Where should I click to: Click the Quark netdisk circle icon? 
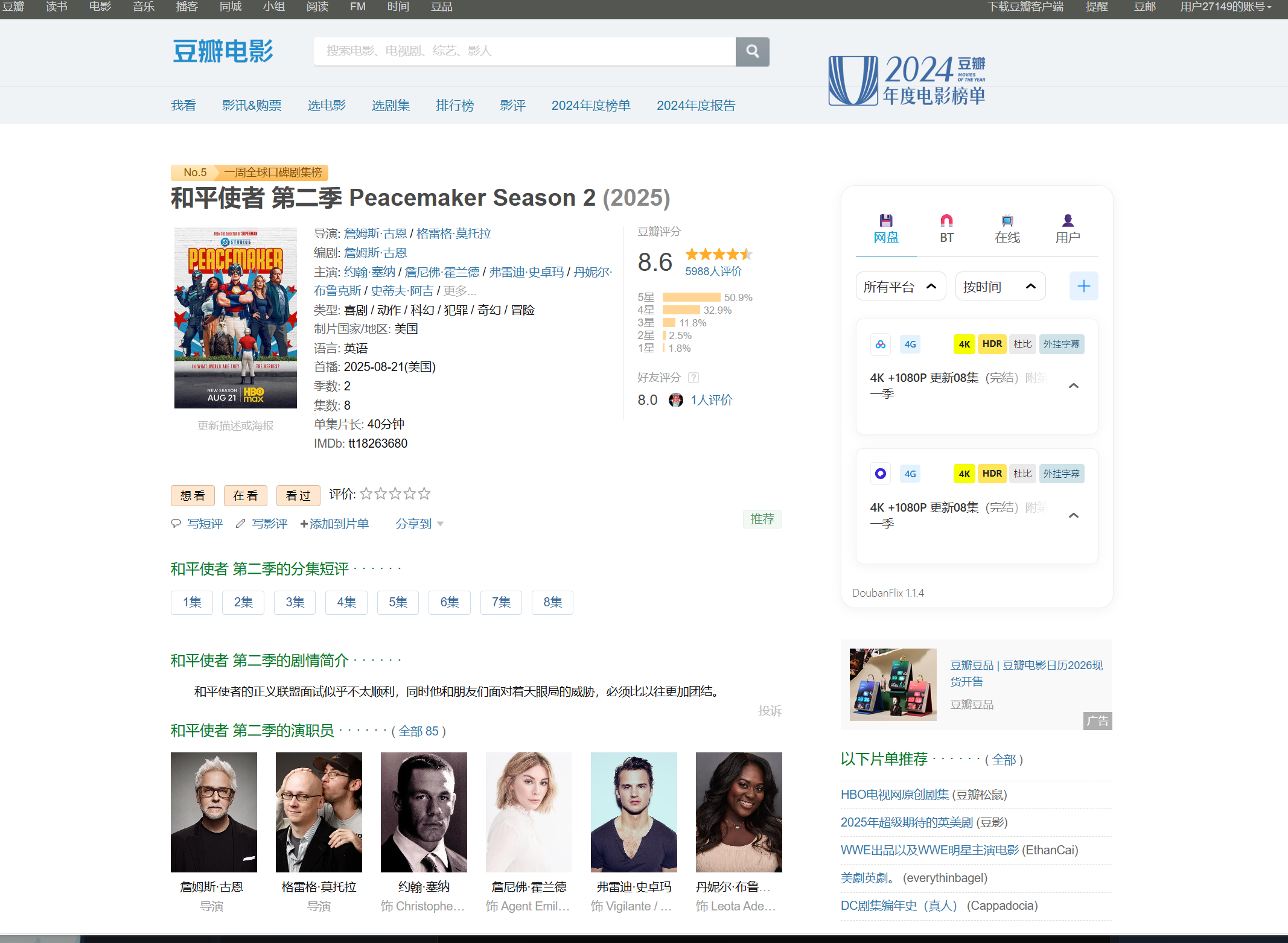881,474
